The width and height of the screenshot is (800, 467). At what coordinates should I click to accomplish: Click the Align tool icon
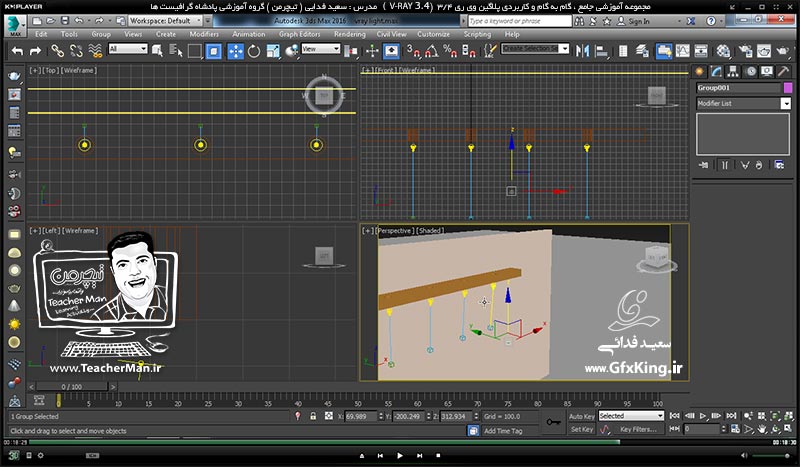[602, 51]
